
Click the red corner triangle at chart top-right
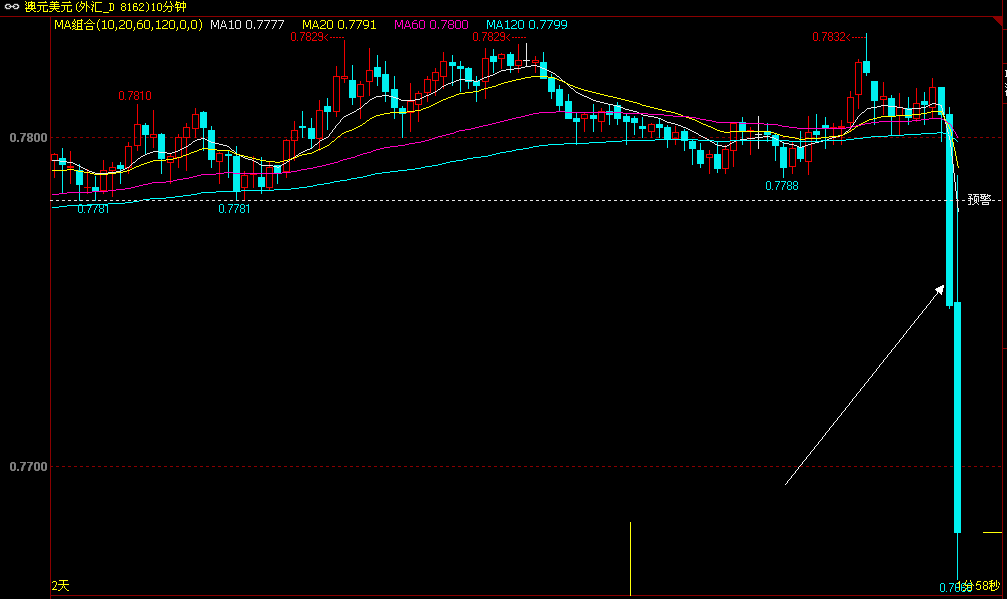(x=997, y=22)
